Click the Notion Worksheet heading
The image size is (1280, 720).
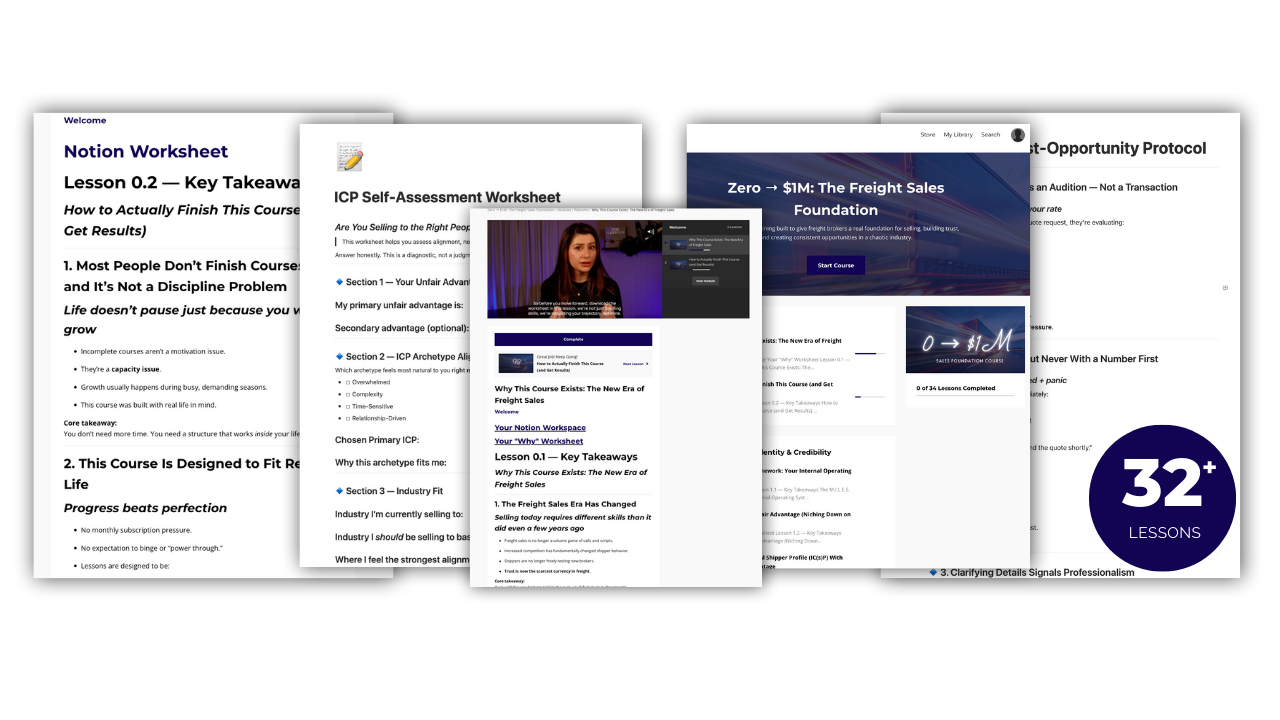tap(146, 152)
